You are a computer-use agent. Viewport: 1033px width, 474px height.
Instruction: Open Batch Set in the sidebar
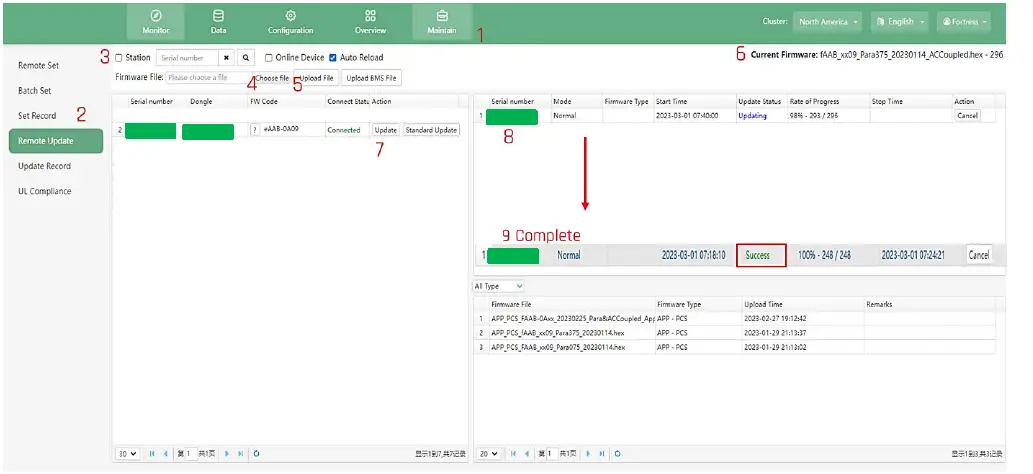(34, 90)
